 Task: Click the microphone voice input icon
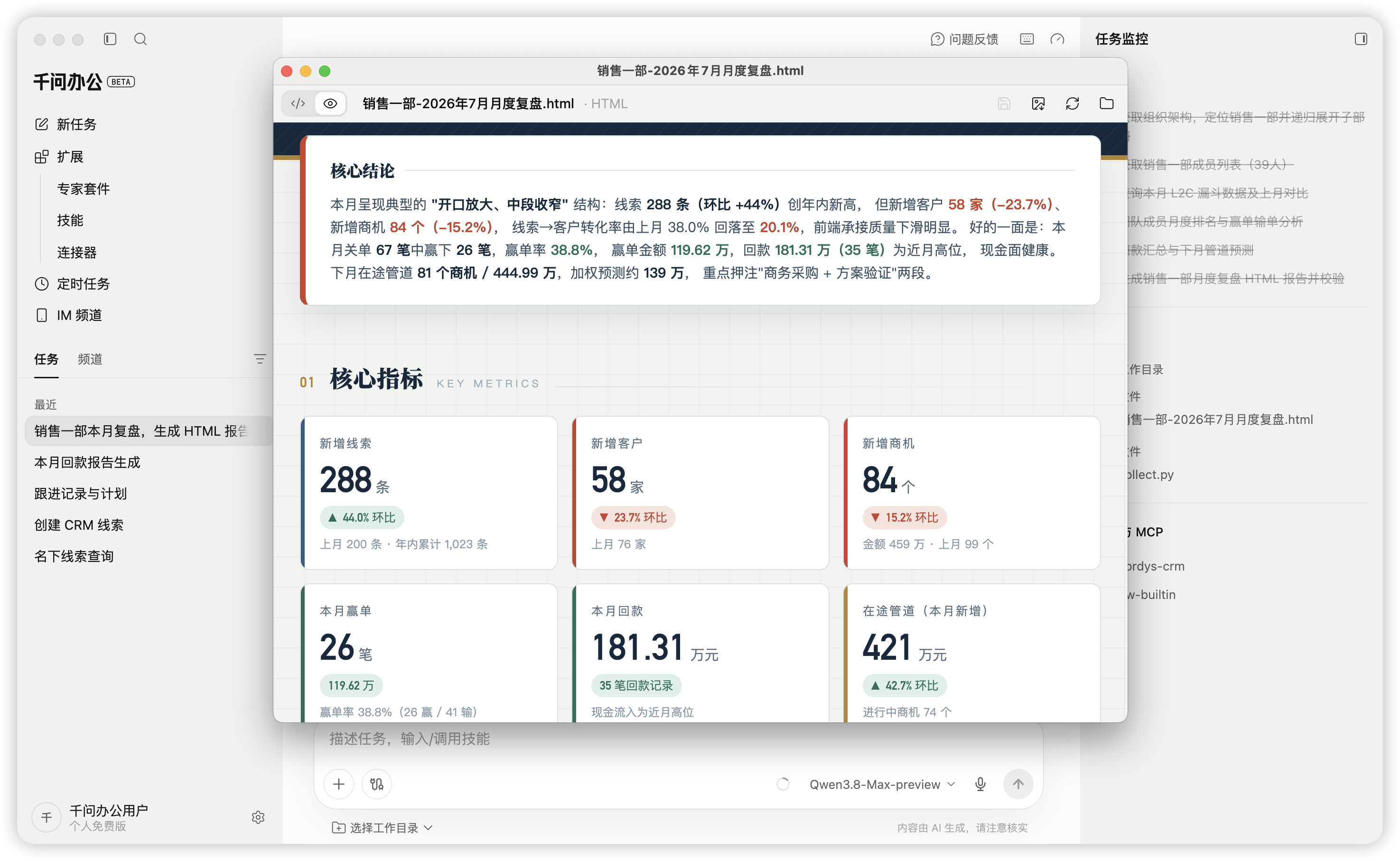pyautogui.click(x=980, y=784)
